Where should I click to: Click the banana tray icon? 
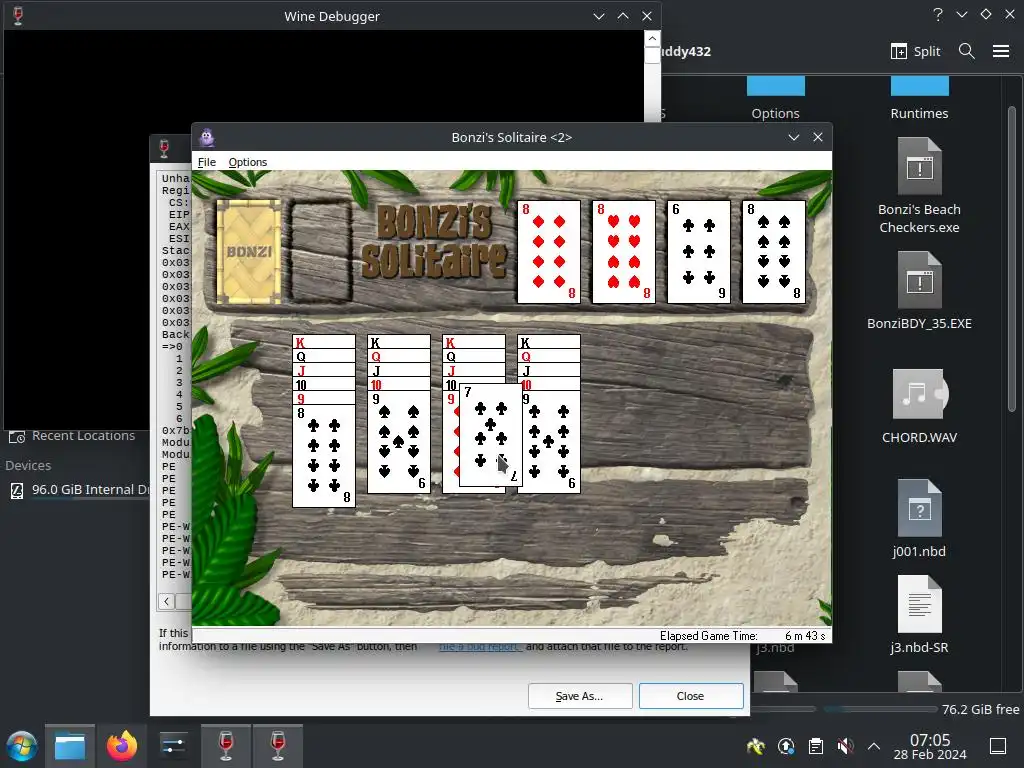pos(756,746)
